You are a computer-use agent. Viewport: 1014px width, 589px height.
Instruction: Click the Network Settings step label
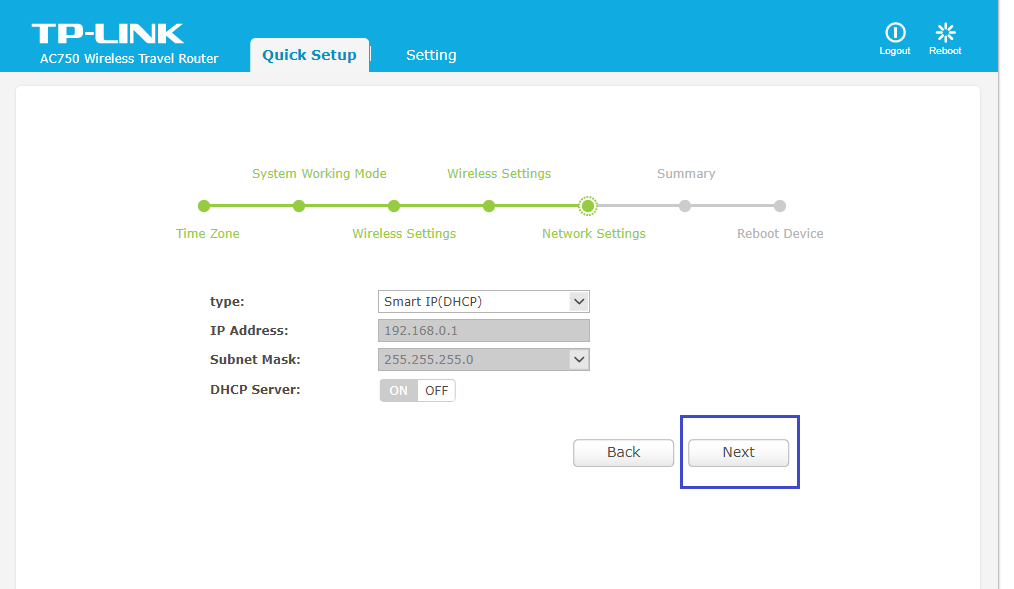[594, 234]
